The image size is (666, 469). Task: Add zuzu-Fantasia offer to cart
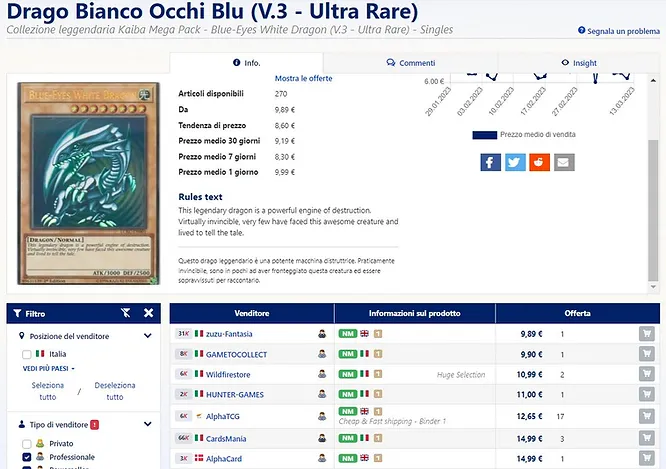pyautogui.click(x=646, y=334)
